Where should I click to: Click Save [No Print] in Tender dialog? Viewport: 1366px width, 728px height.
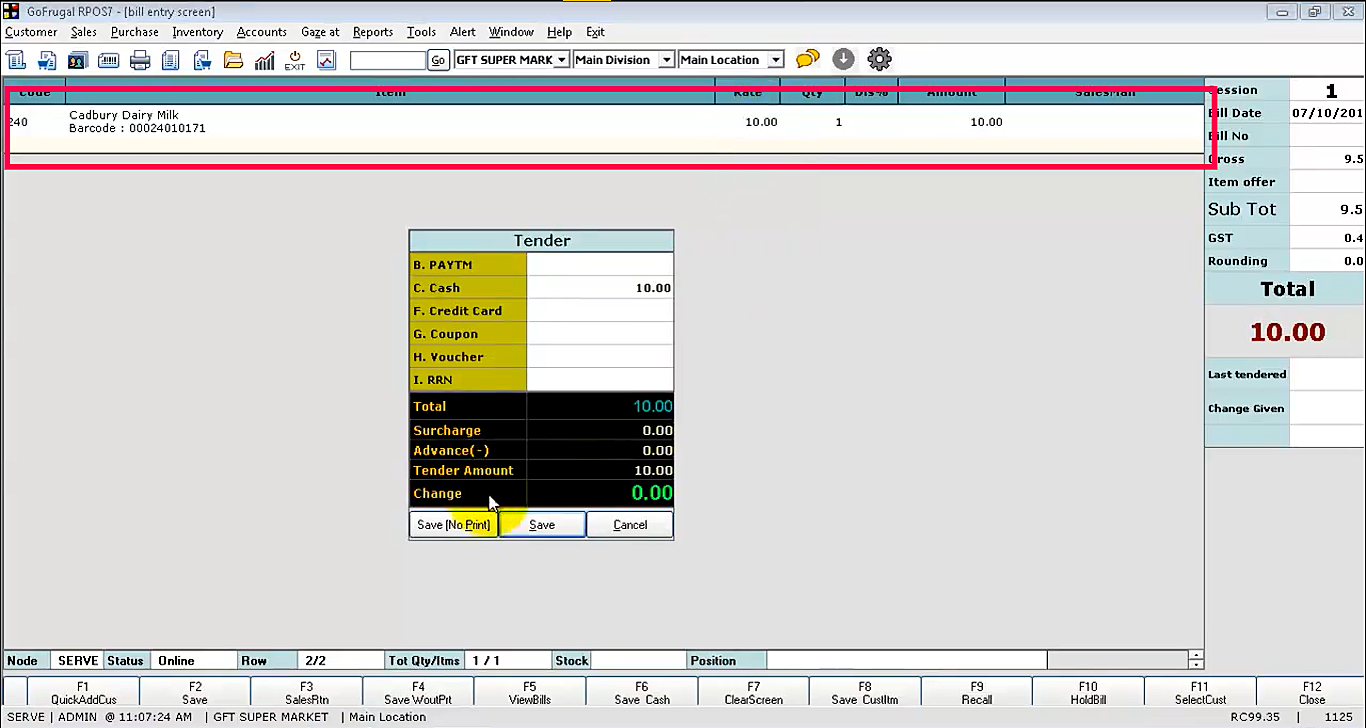[x=453, y=525]
